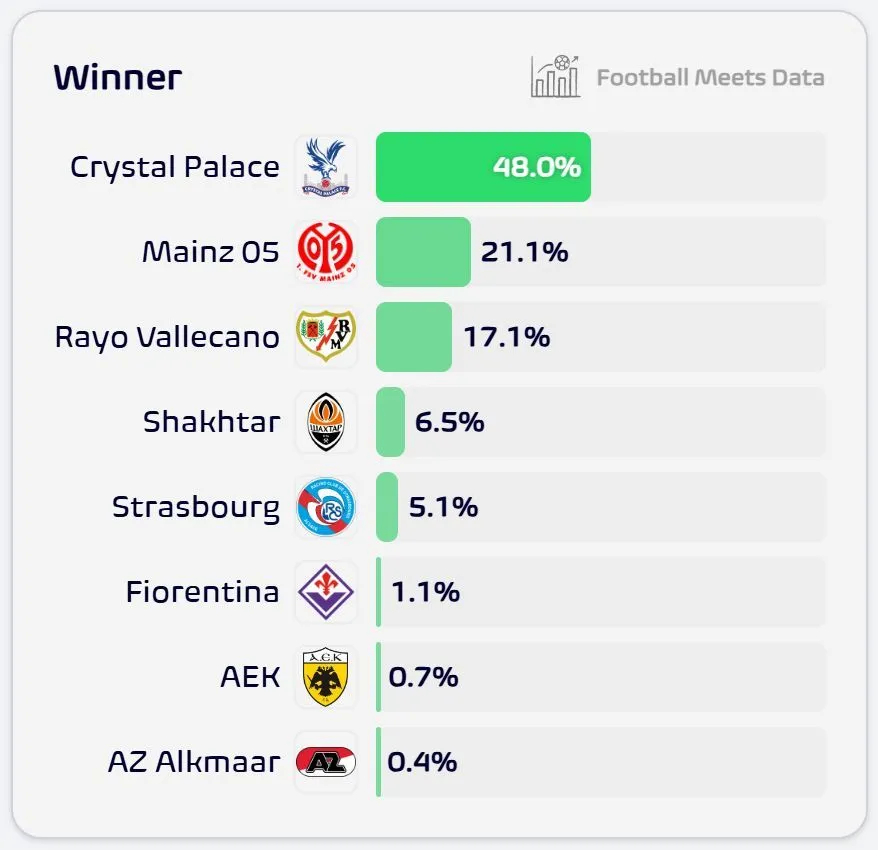Click the Fiorentina team label
Image resolution: width=878 pixels, height=850 pixels.
coord(202,592)
